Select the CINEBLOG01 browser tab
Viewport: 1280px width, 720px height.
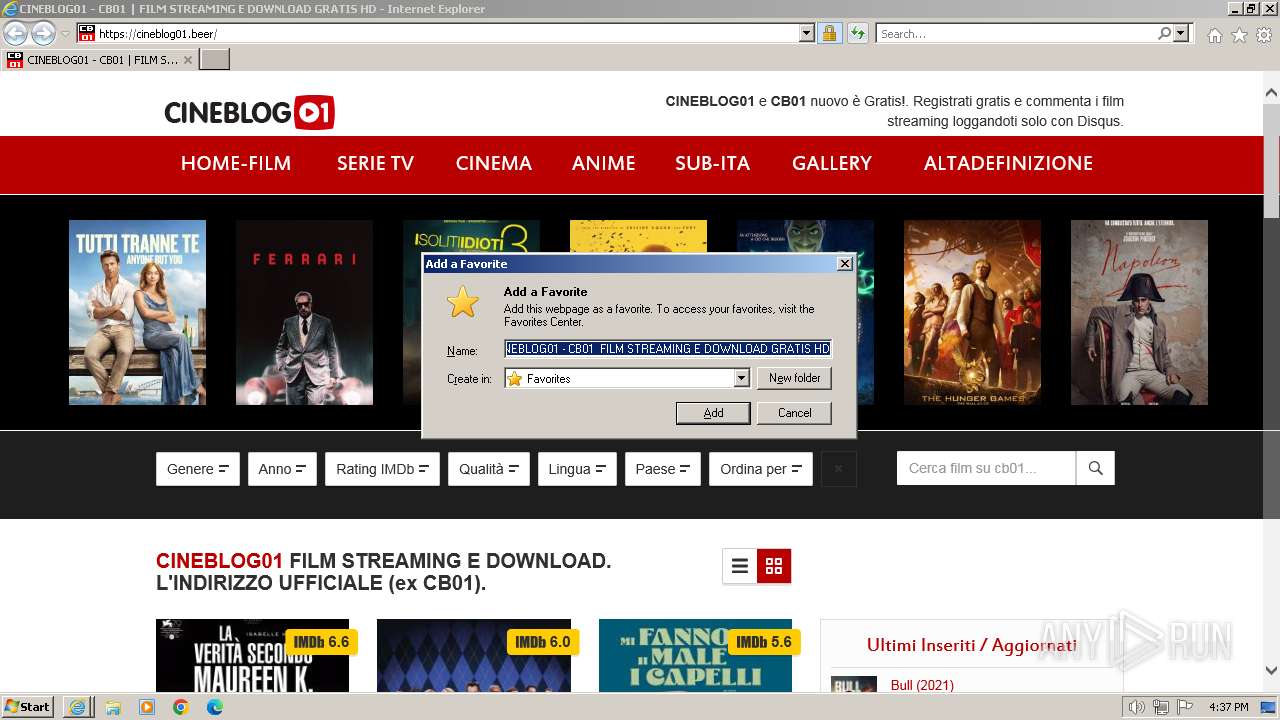point(100,60)
